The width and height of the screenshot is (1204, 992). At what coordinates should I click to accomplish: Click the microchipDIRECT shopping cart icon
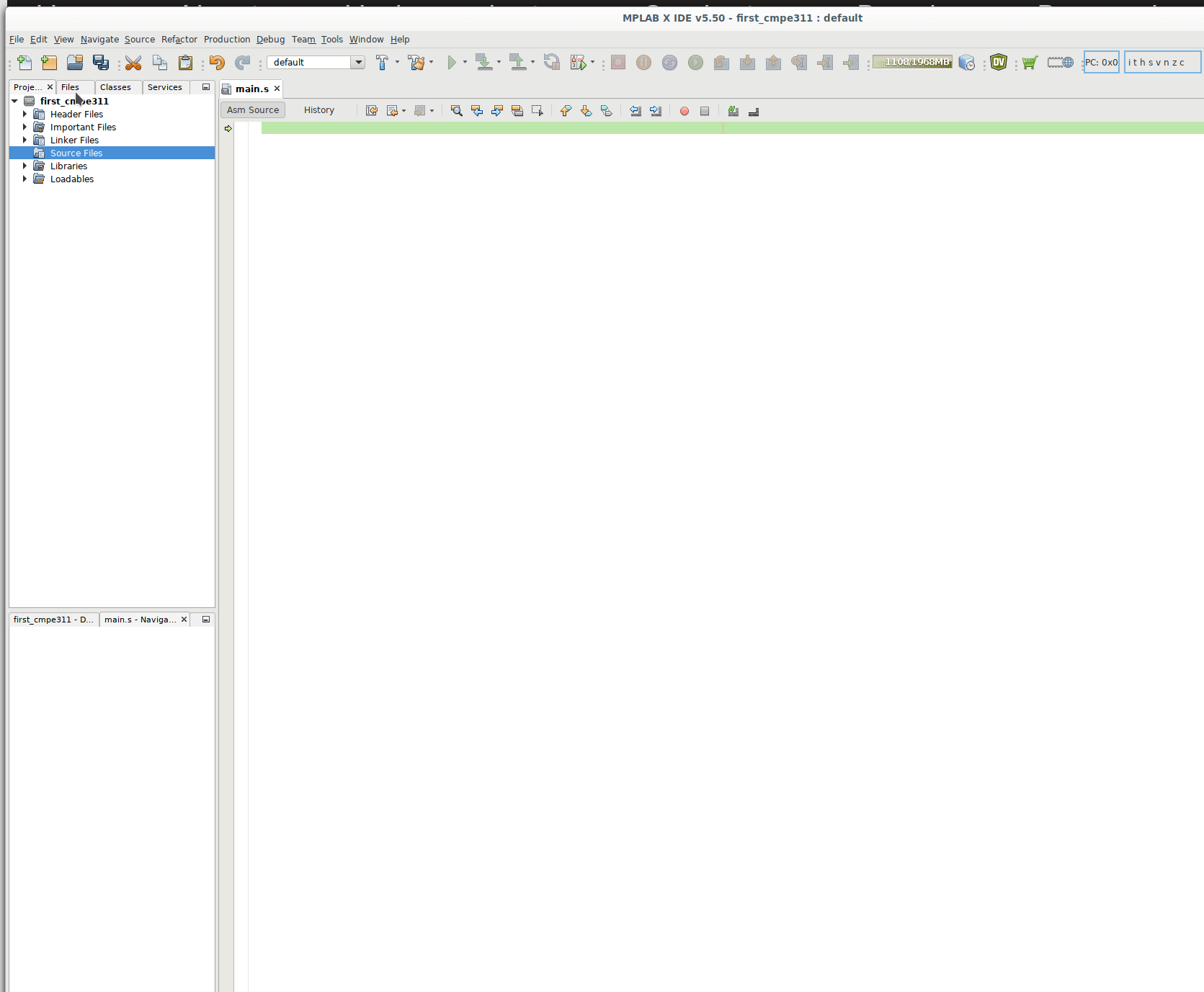click(x=1030, y=63)
